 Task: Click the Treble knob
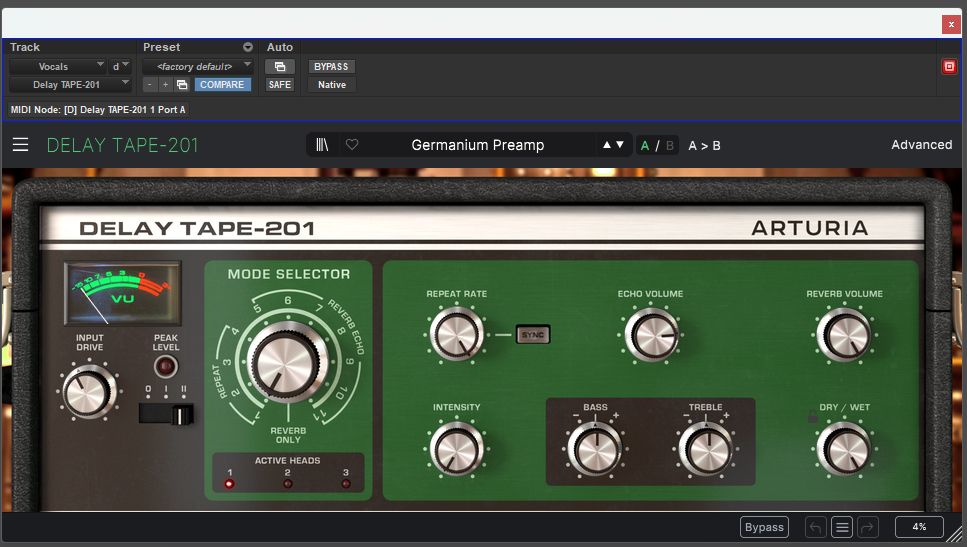[706, 449]
